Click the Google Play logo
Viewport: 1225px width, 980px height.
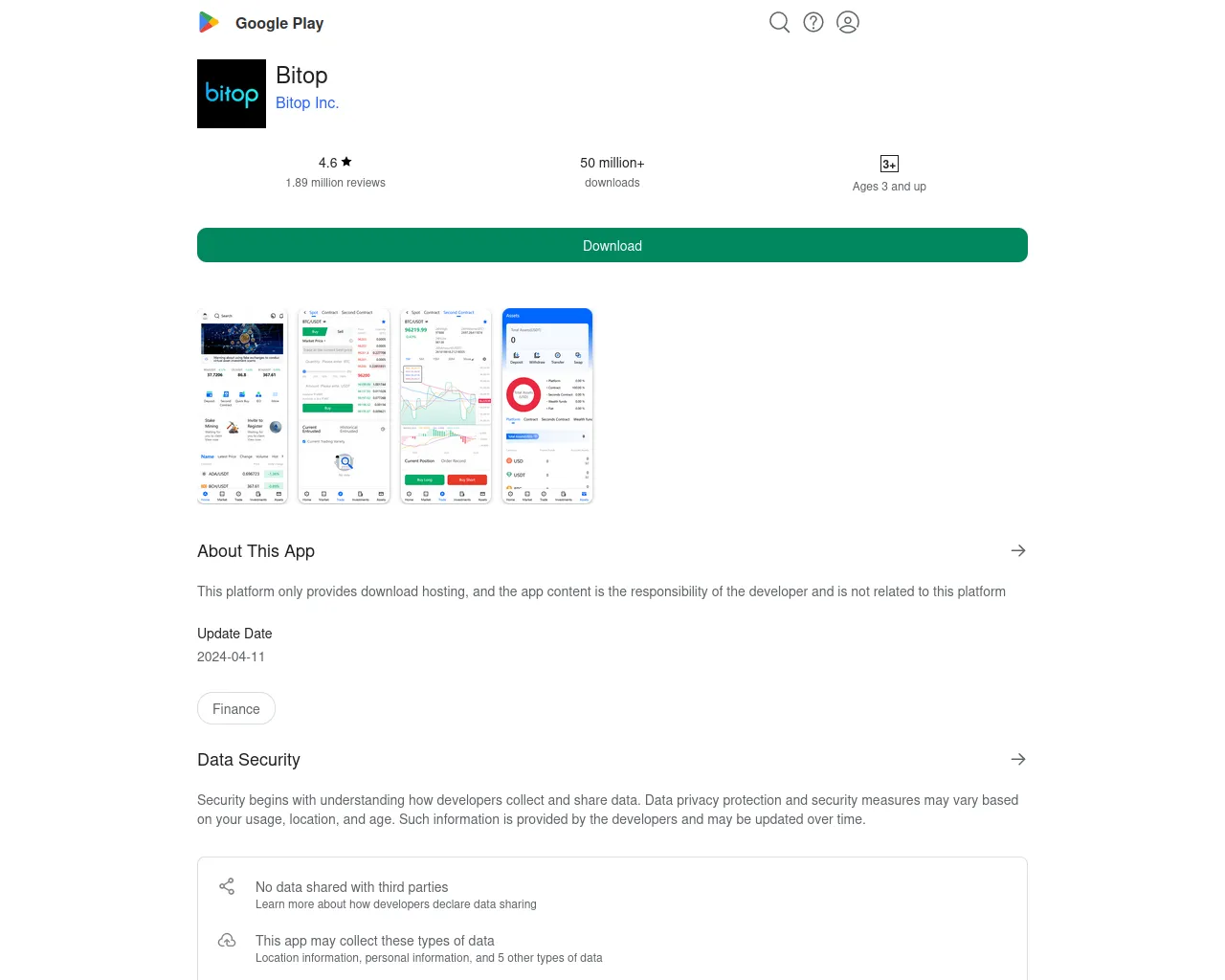[209, 22]
